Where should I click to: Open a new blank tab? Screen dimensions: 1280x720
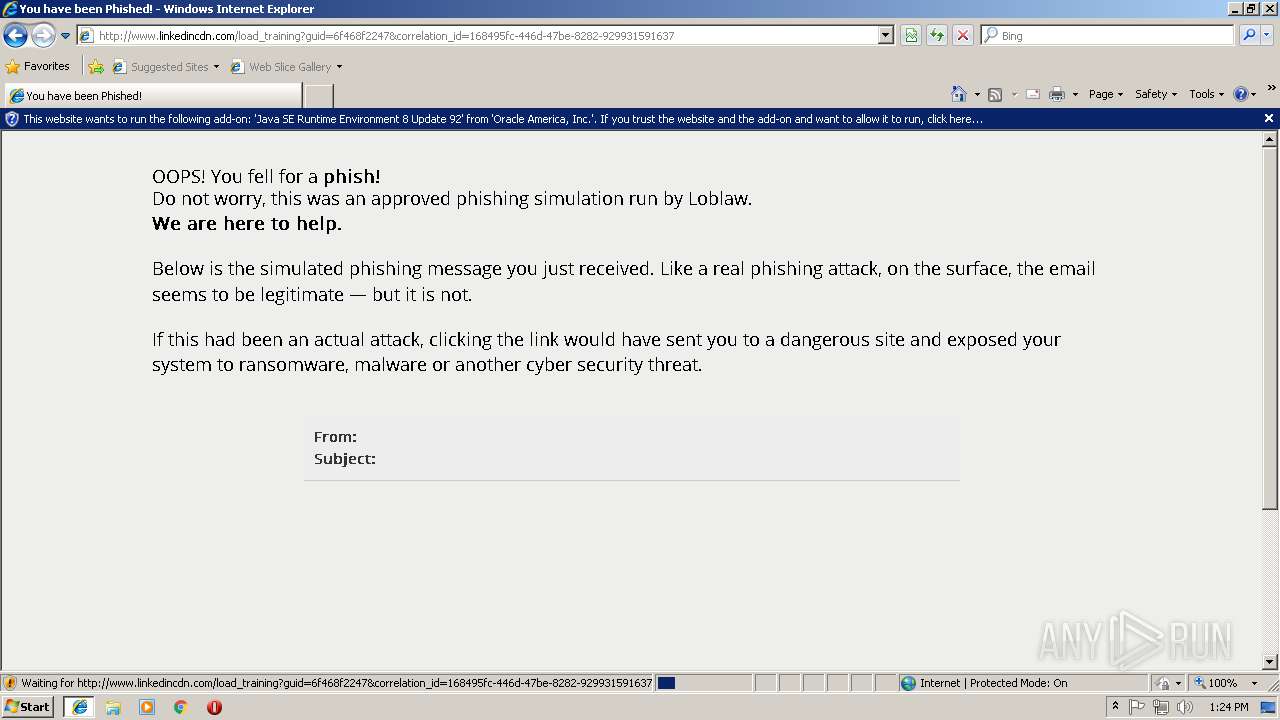[318, 96]
